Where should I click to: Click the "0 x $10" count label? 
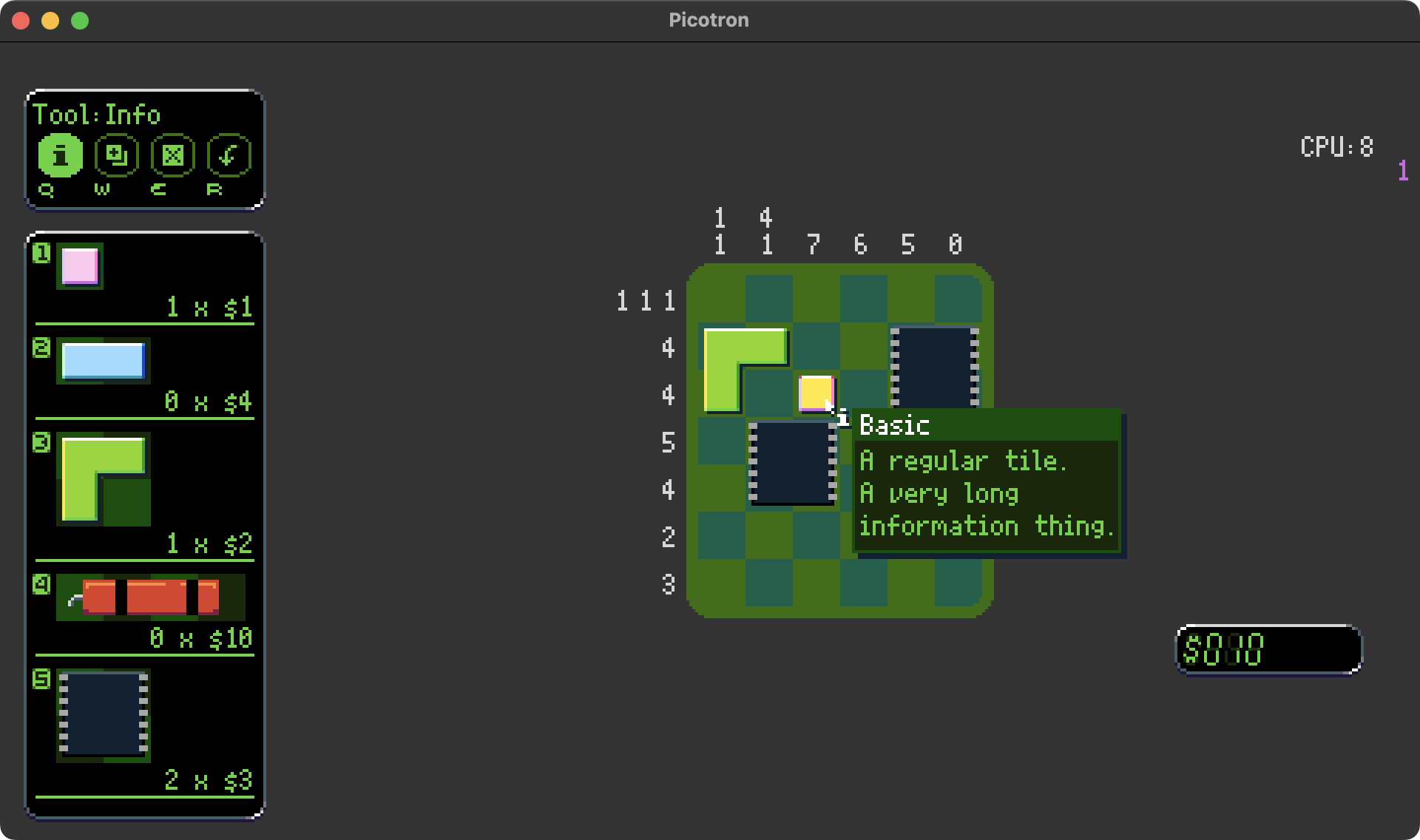click(x=200, y=638)
